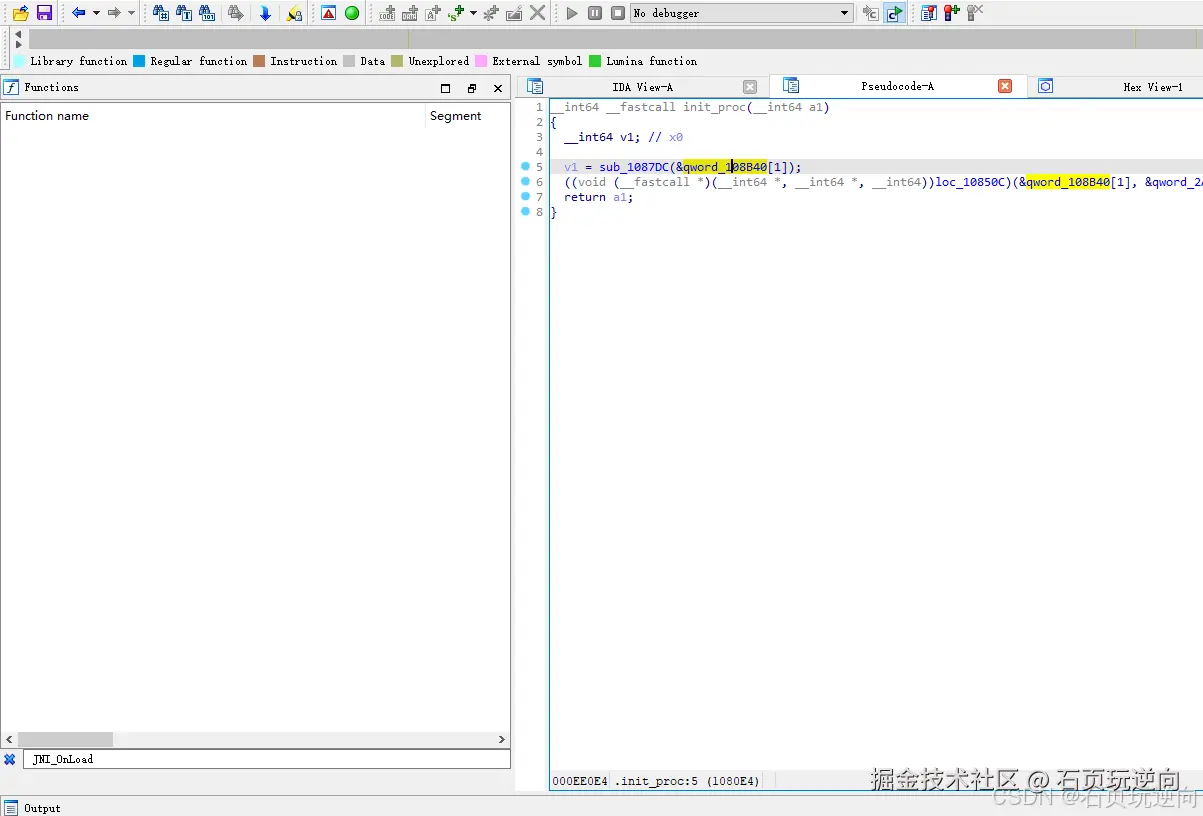This screenshot has width=1203, height=816.
Task: Save the database with floppy icon
Action: (x=44, y=13)
